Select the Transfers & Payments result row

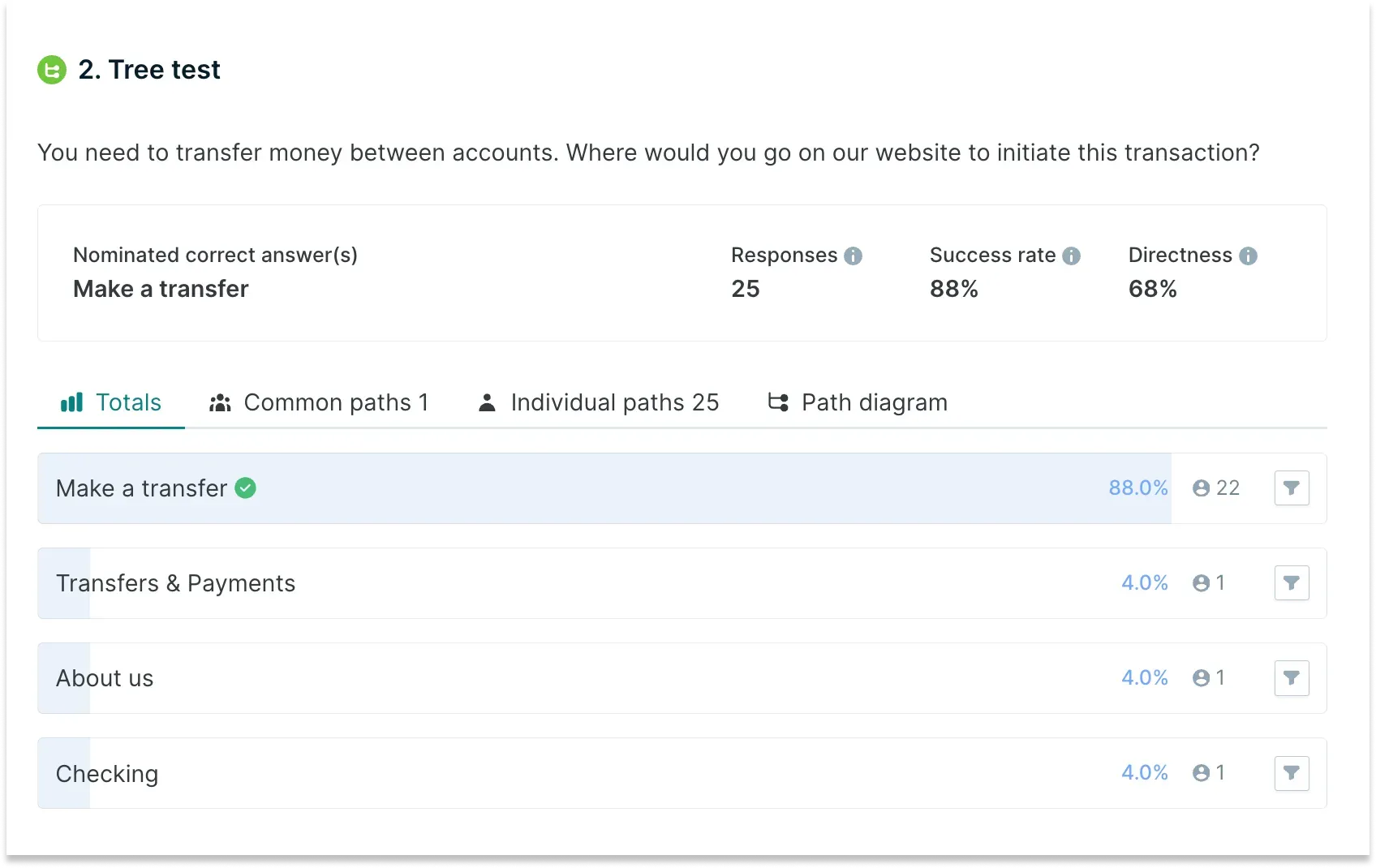(x=568, y=583)
